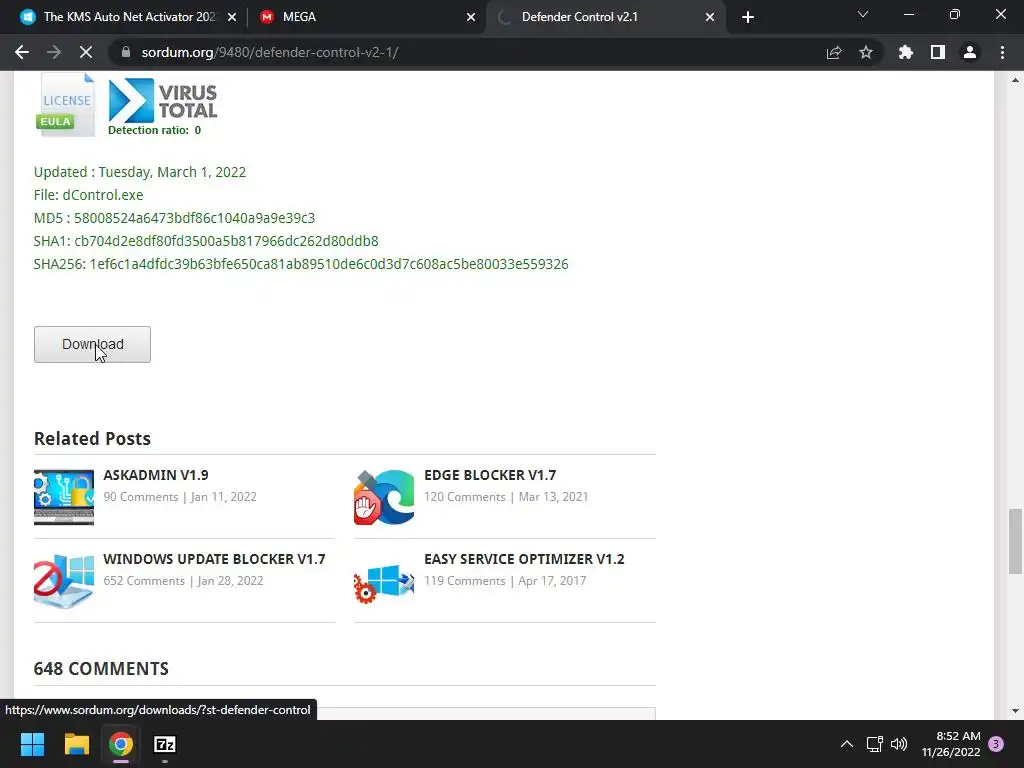Screen dimensions: 1024x768
Task: Click Updated : Tuesday, March 1, 2022 text
Action: 140,172
